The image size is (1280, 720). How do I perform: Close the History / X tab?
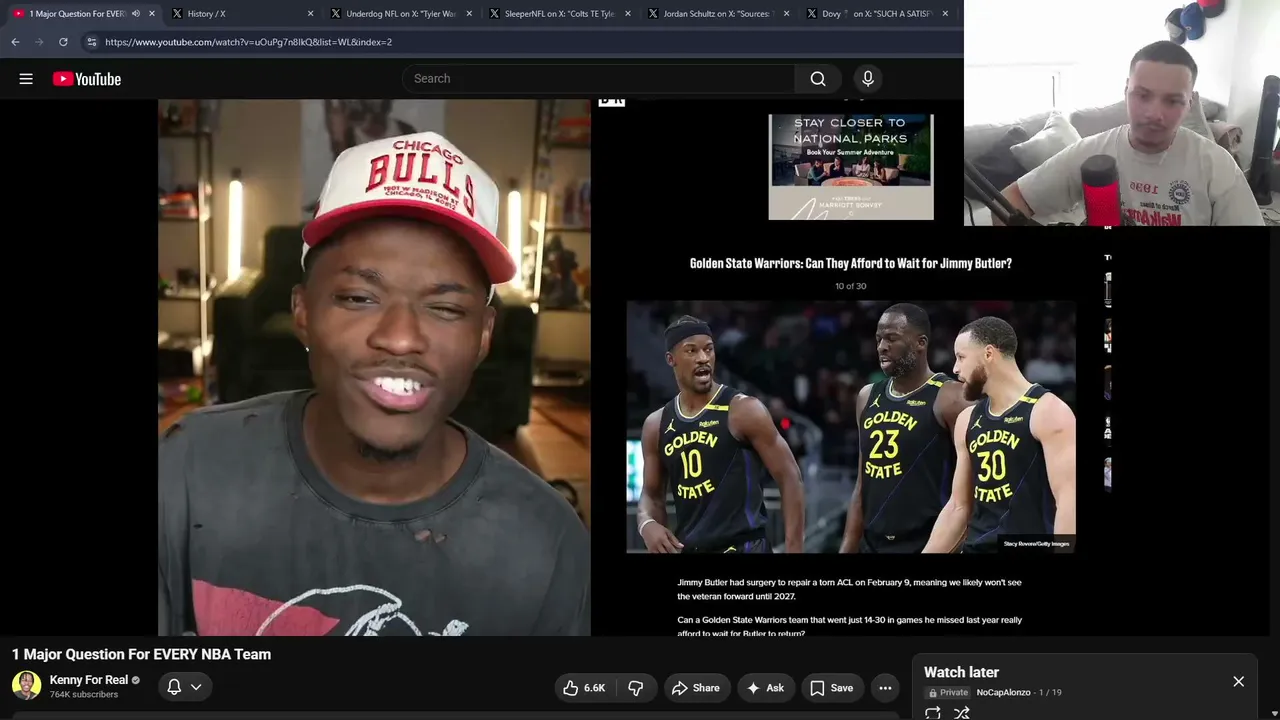[310, 14]
